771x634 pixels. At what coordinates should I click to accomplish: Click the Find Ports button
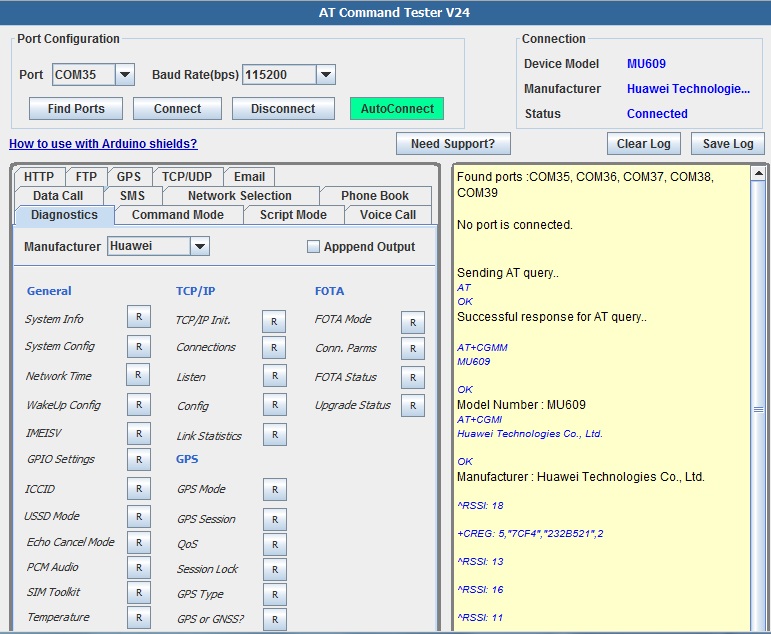[76, 109]
